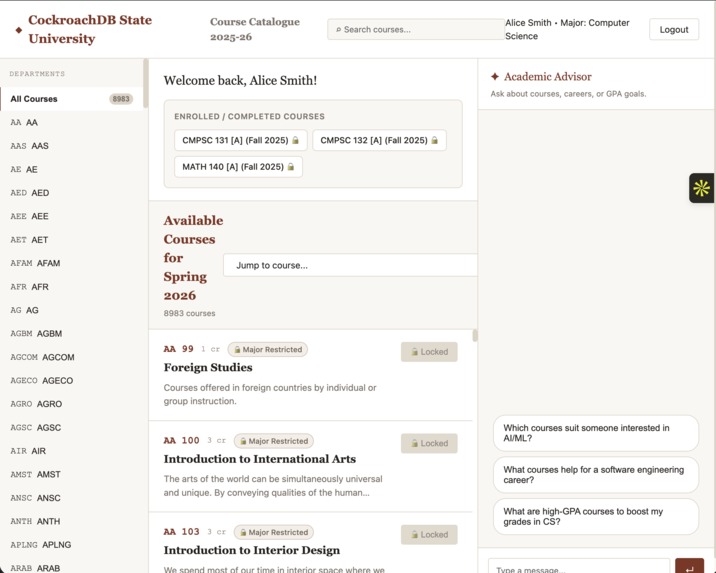Screen dimensions: 716x573
Task: Click lock icon in AA 103 Major Restricted badge
Action: [x=243, y=532]
